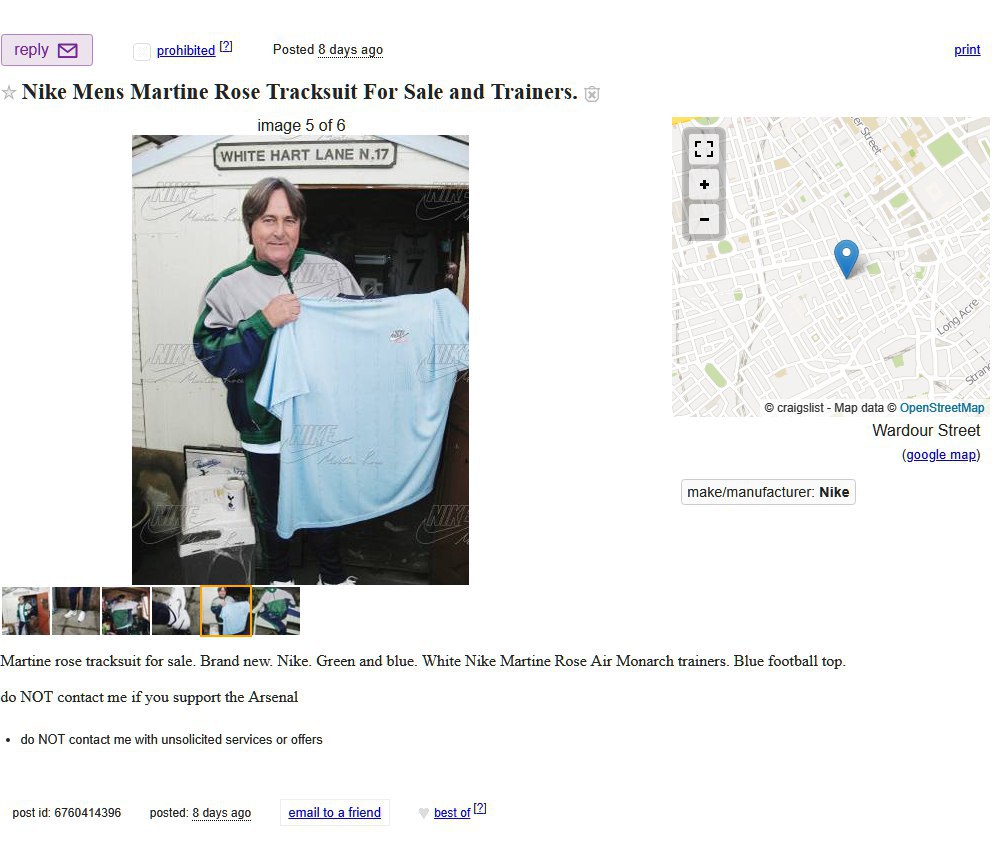Open the OpenStreetMap attribution link
Viewport: 997px width, 866px height.
[942, 408]
